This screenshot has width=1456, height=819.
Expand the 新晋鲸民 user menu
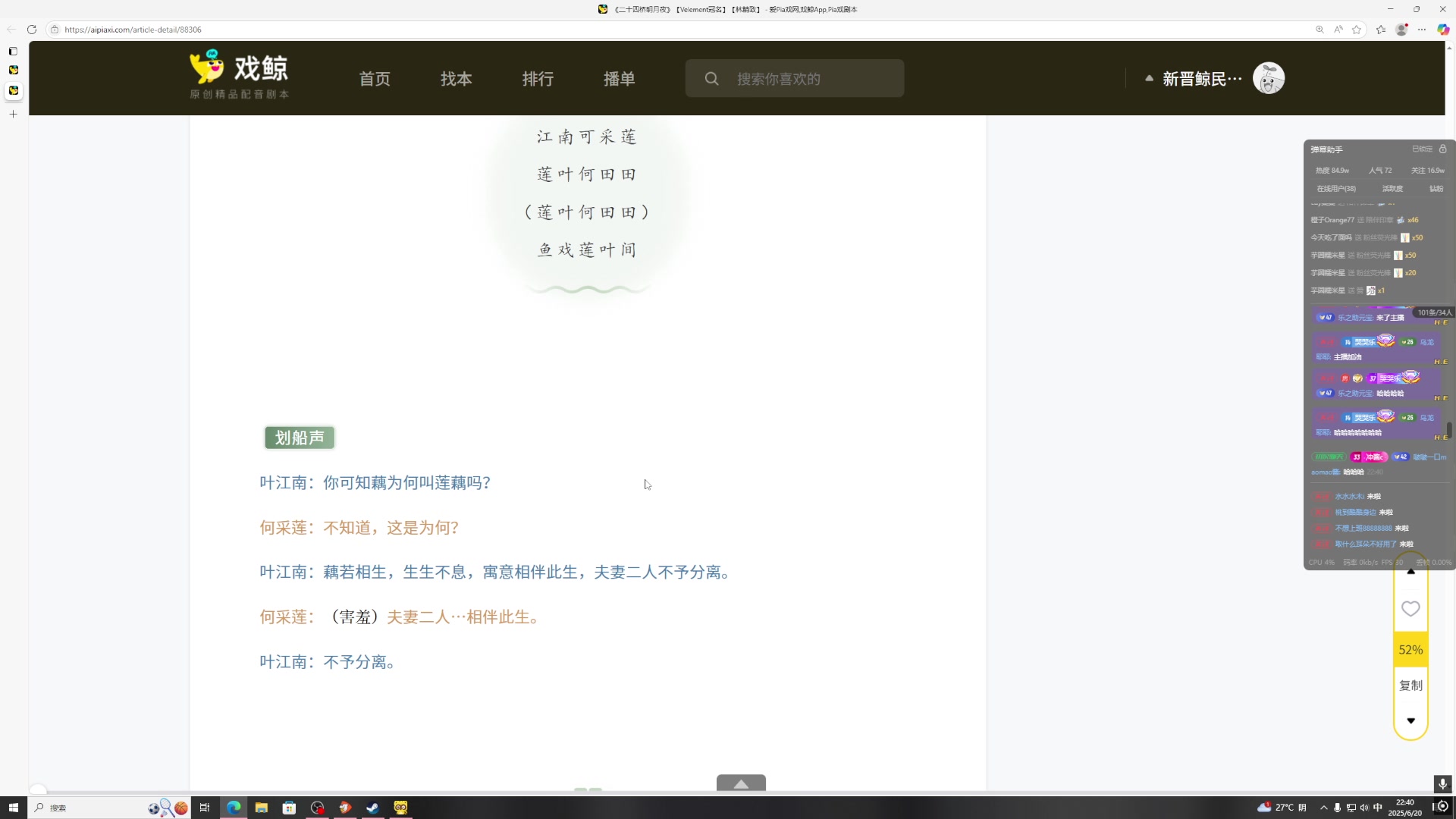[x=1194, y=79]
